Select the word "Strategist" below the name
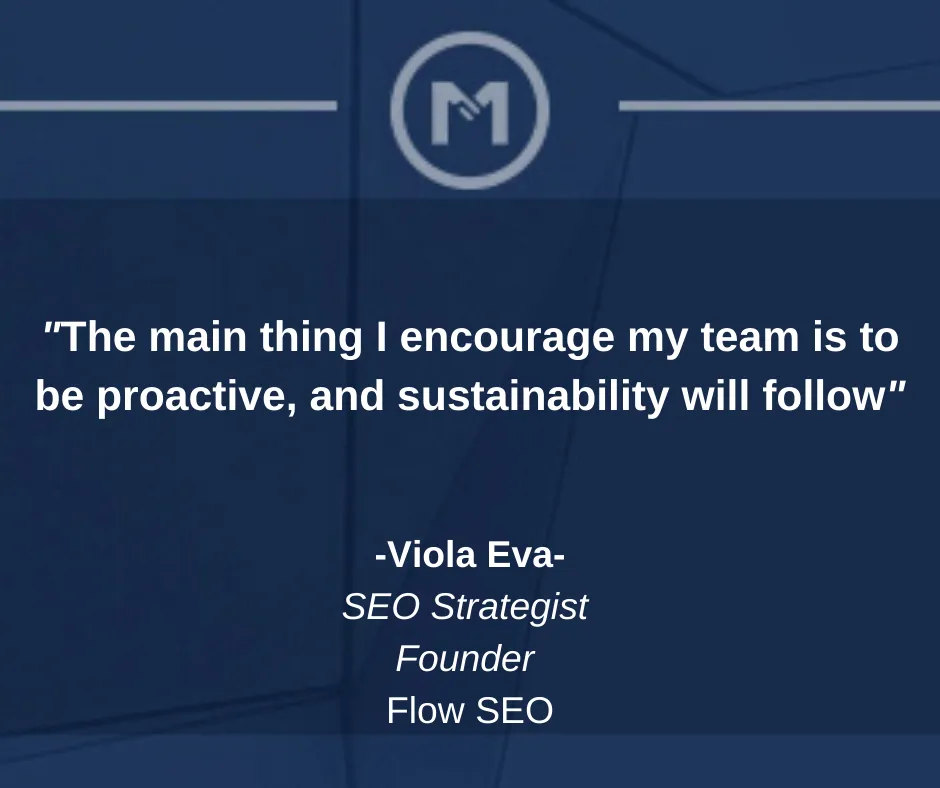This screenshot has width=940, height=788. [x=510, y=608]
